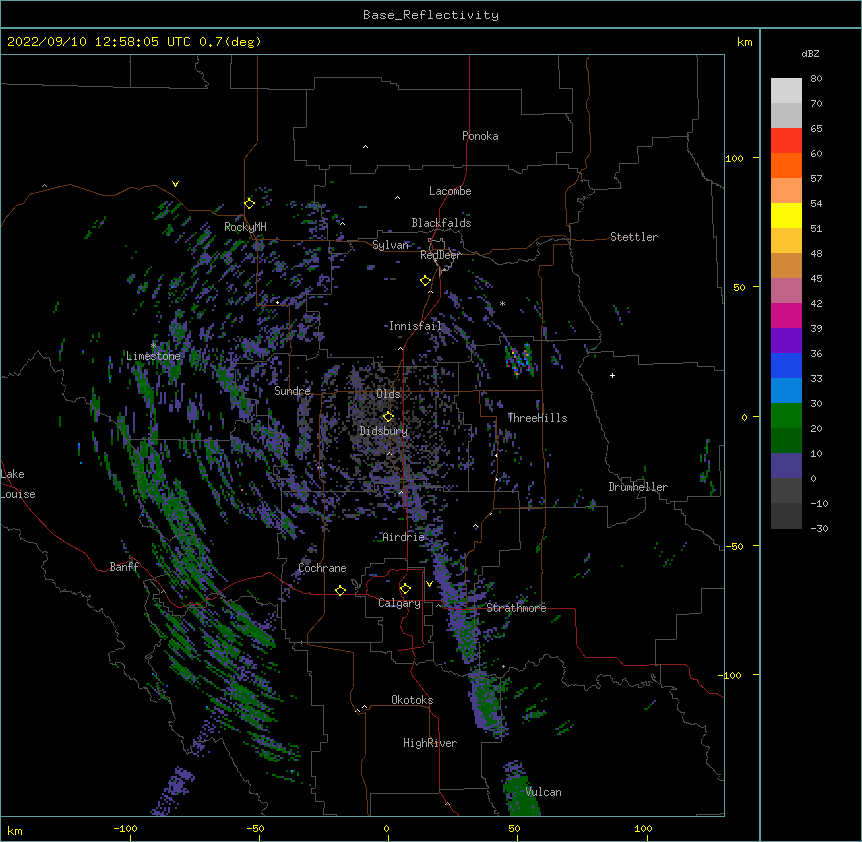
Task: Pick the light gray 70-80 dBZ swatch
Action: (x=786, y=90)
